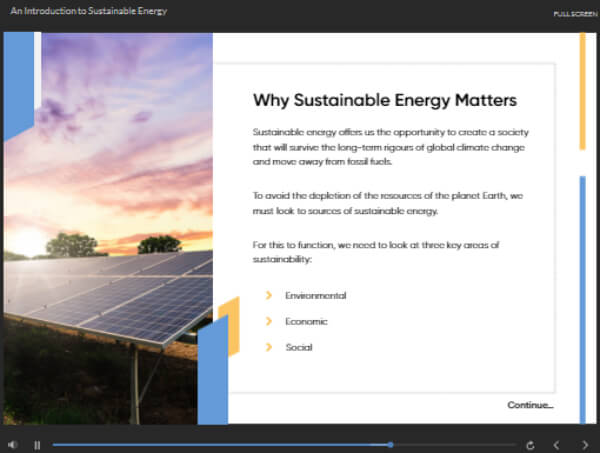Screen dimensions: 600x453
Task: Click the Social list item text
Action: [299, 347]
